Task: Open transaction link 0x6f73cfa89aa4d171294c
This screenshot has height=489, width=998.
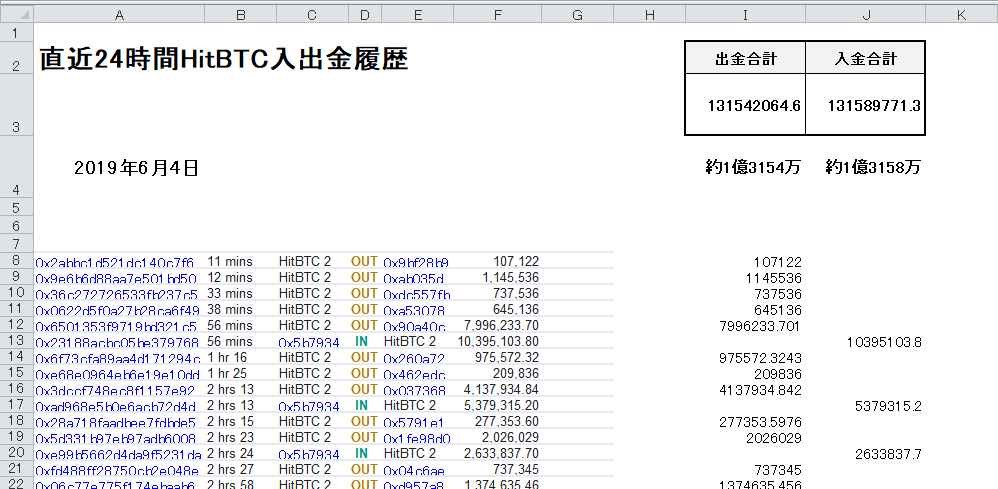Action: pyautogui.click(x=118, y=358)
